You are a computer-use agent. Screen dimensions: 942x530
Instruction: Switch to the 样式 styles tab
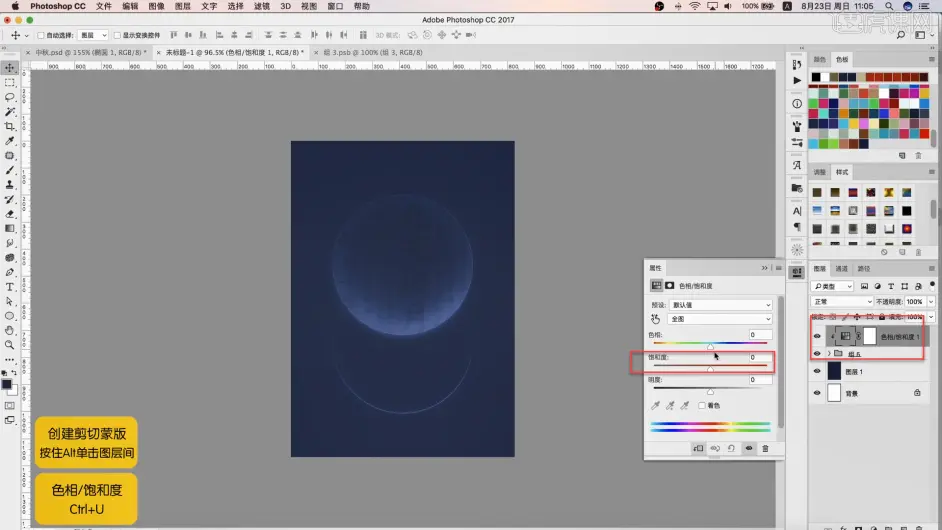[842, 172]
